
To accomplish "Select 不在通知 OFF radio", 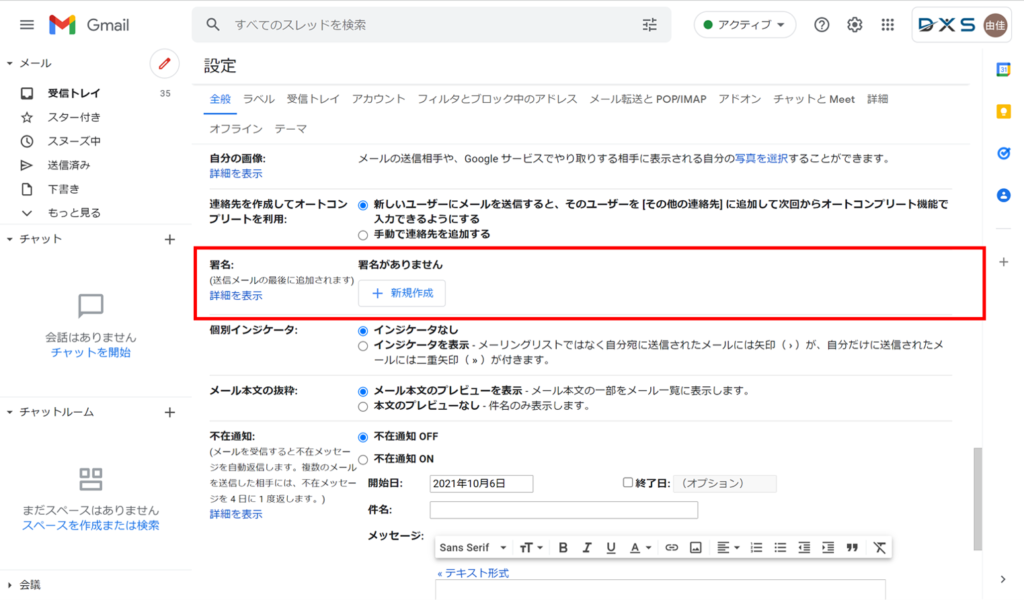I will click(x=363, y=437).
